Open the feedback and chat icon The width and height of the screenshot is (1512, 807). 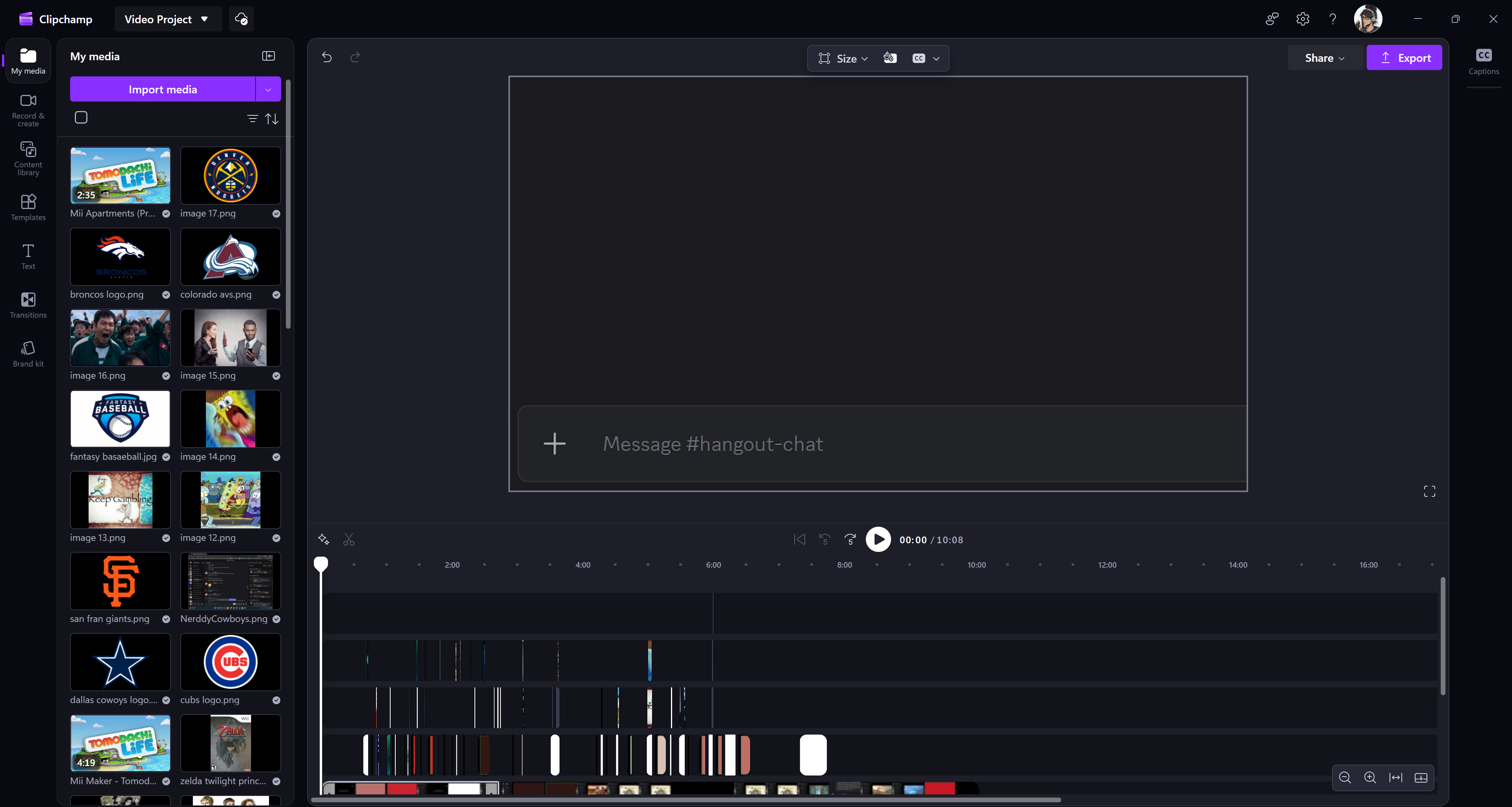[x=1272, y=19]
